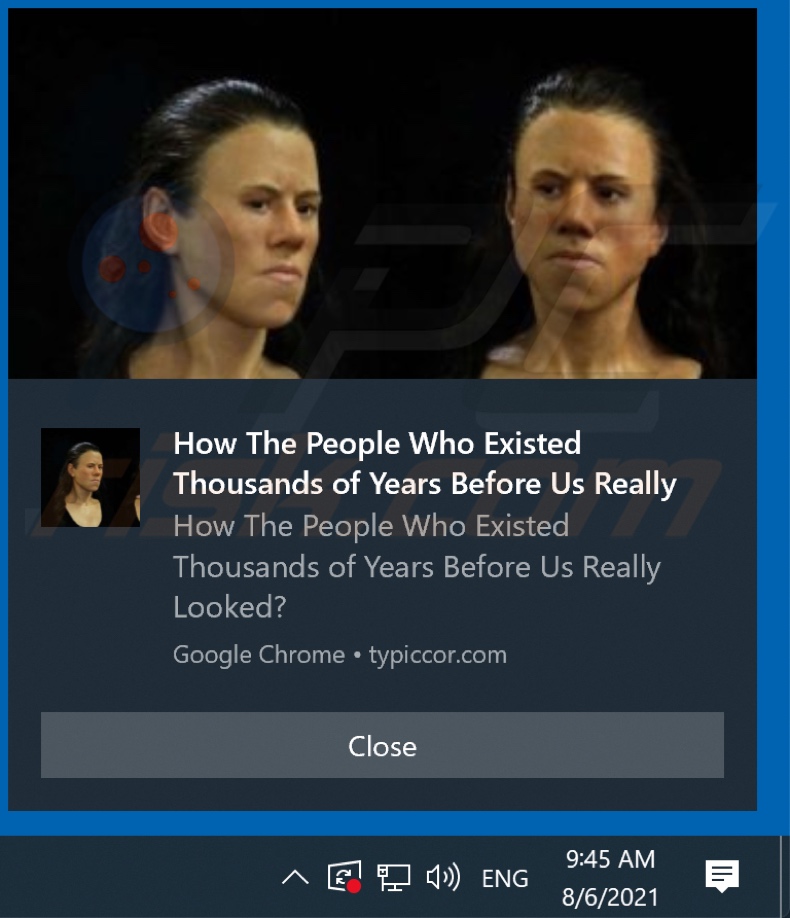Screen dimensions: 790x918
Task: Open the Action Center notifications icon
Action: tap(722, 876)
